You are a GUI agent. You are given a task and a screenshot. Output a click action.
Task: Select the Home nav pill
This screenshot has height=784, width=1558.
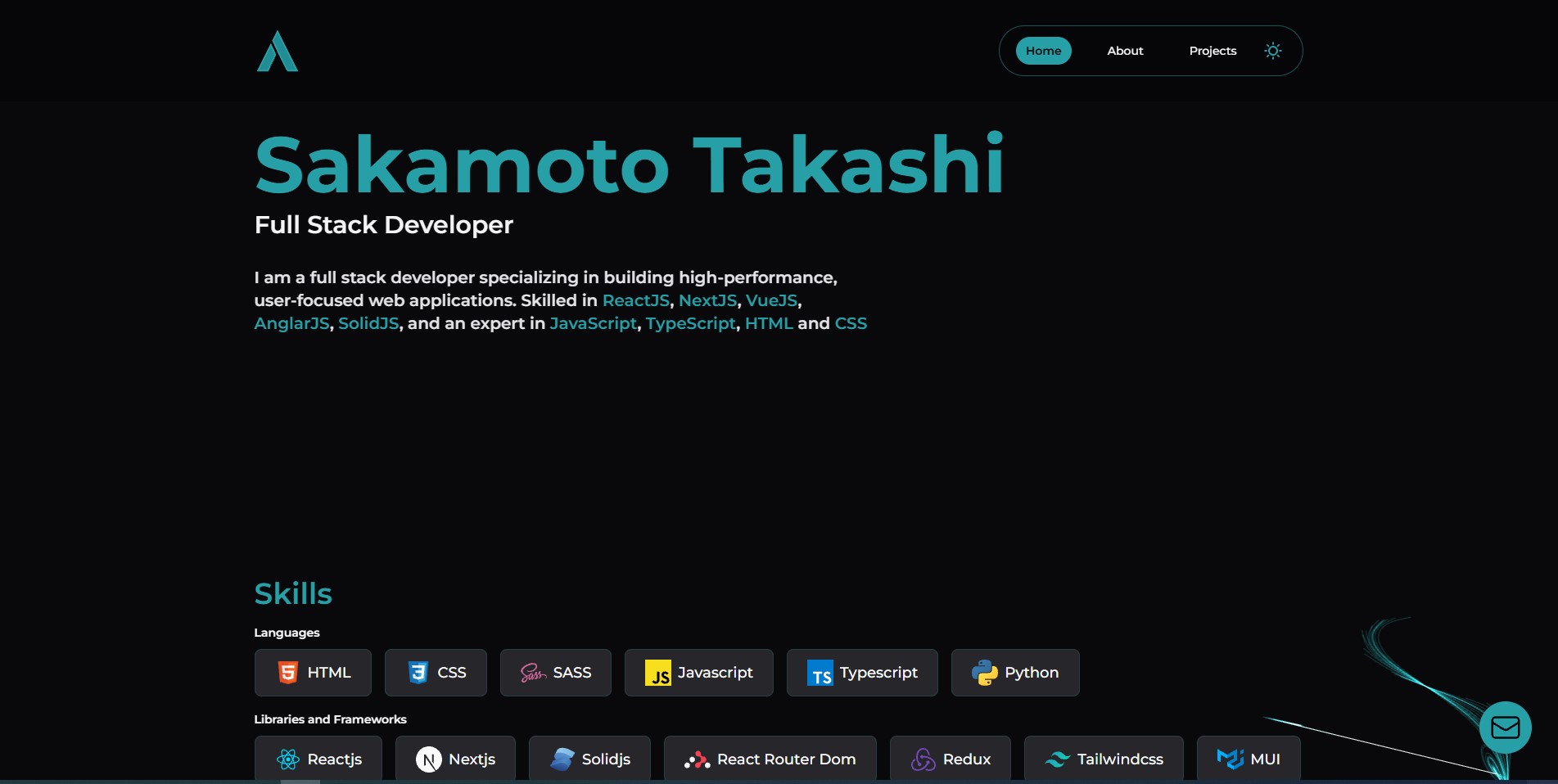point(1043,51)
